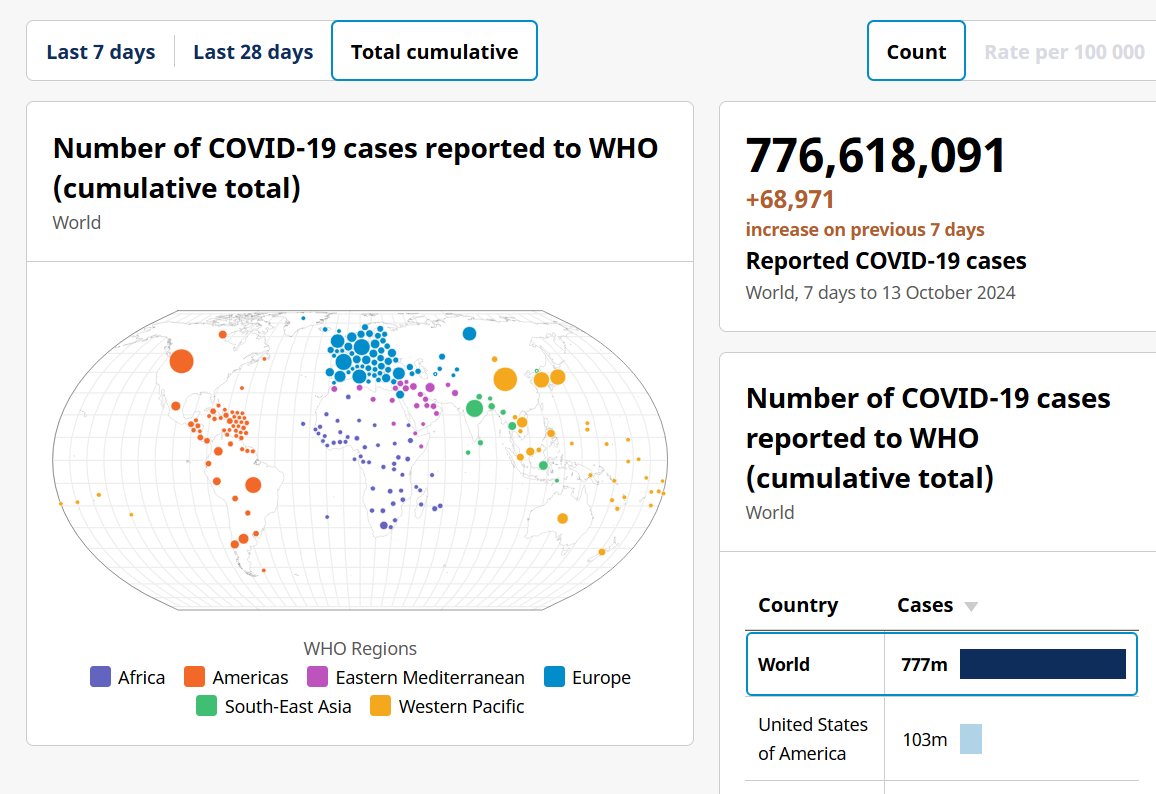
Task: Select Rate per 100 000 option
Action: coord(1064,52)
